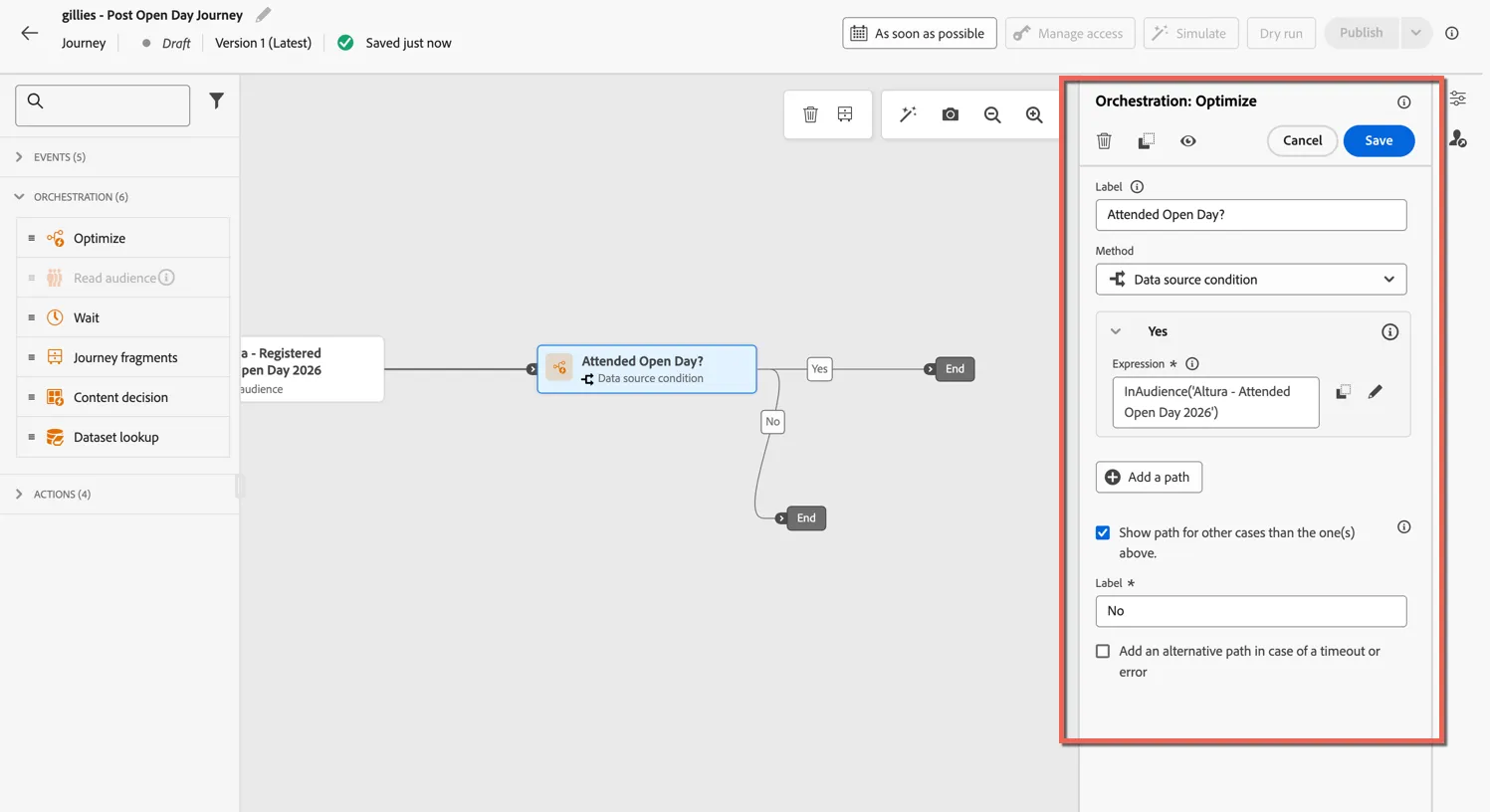Click the info icon next to Publish dropdown
This screenshot has width=1490, height=812.
click(1452, 33)
